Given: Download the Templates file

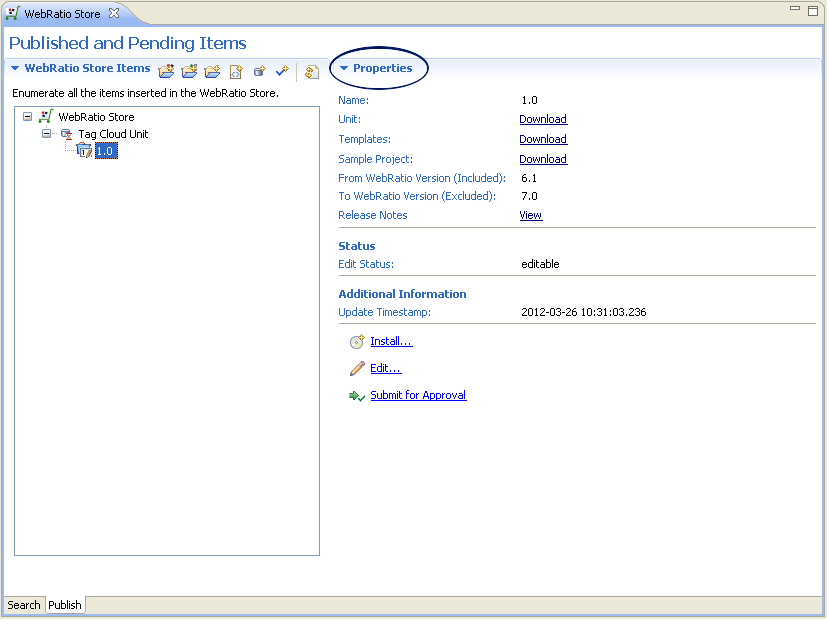Looking at the screenshot, I should [543, 139].
